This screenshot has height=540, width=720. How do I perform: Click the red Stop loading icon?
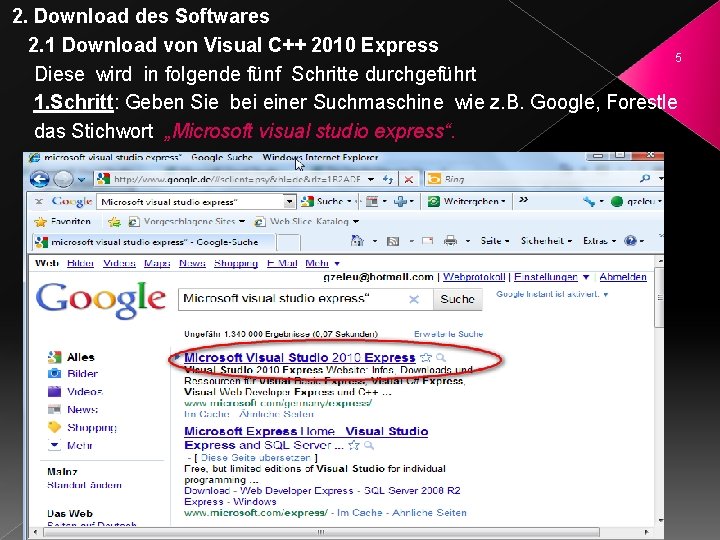pyautogui.click(x=409, y=179)
